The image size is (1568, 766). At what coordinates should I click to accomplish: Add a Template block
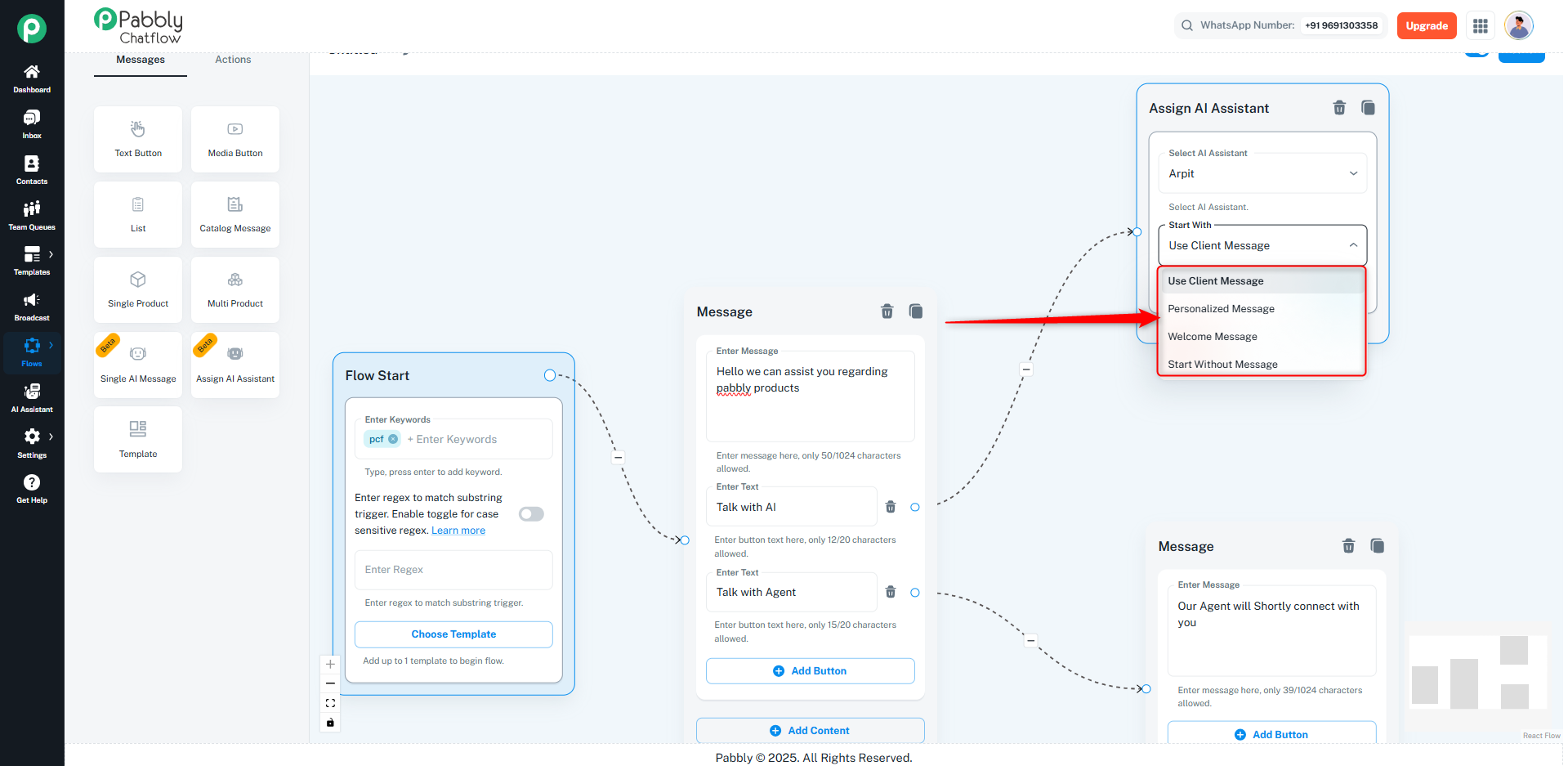point(138,440)
